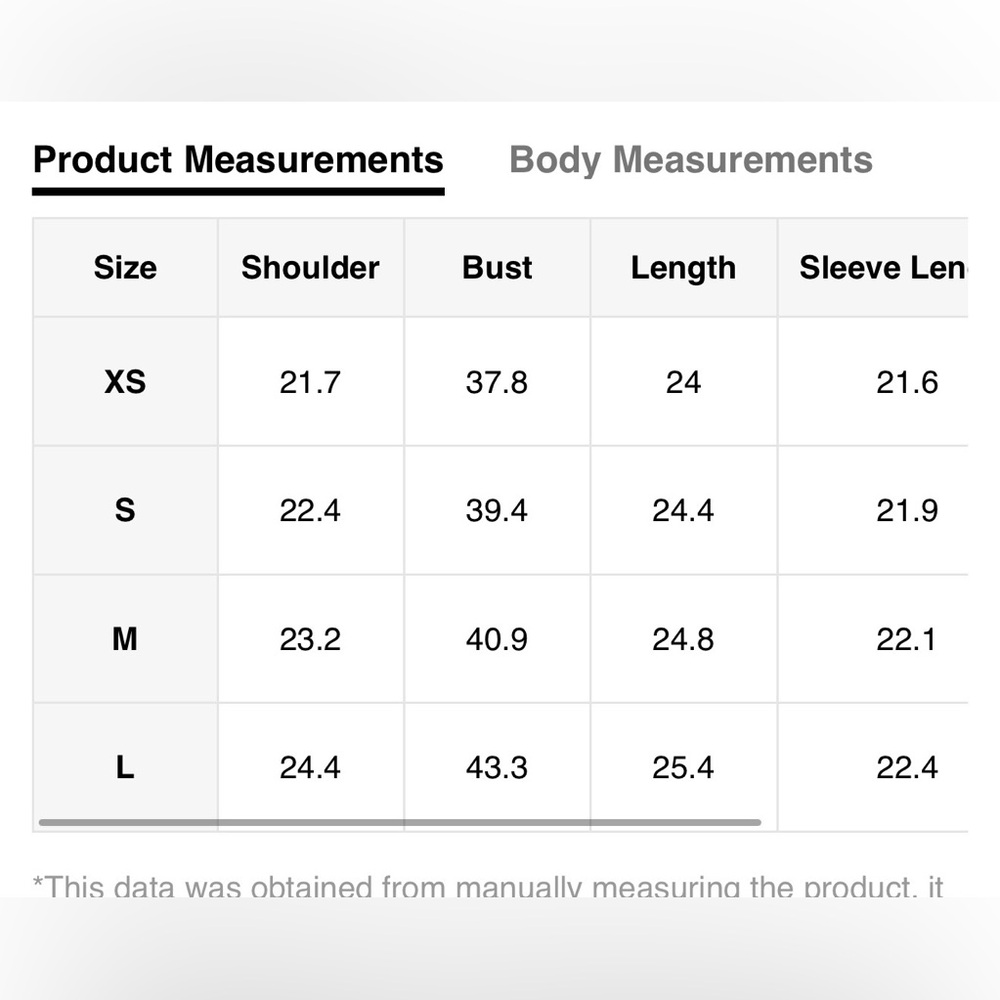Click the L length value 25.4
Screen dimensions: 1000x1000
pyautogui.click(x=683, y=767)
